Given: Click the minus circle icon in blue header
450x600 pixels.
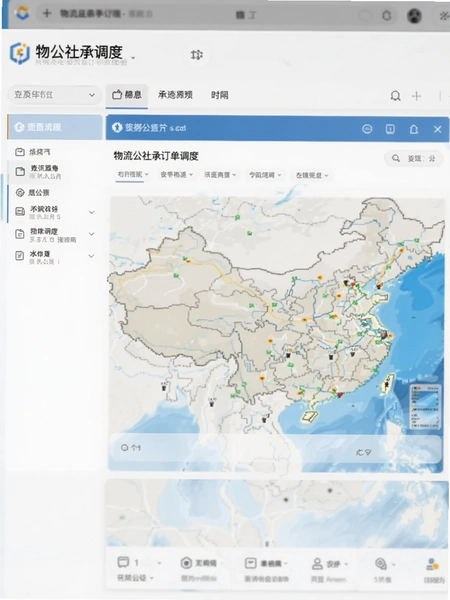Looking at the screenshot, I should click(367, 129).
